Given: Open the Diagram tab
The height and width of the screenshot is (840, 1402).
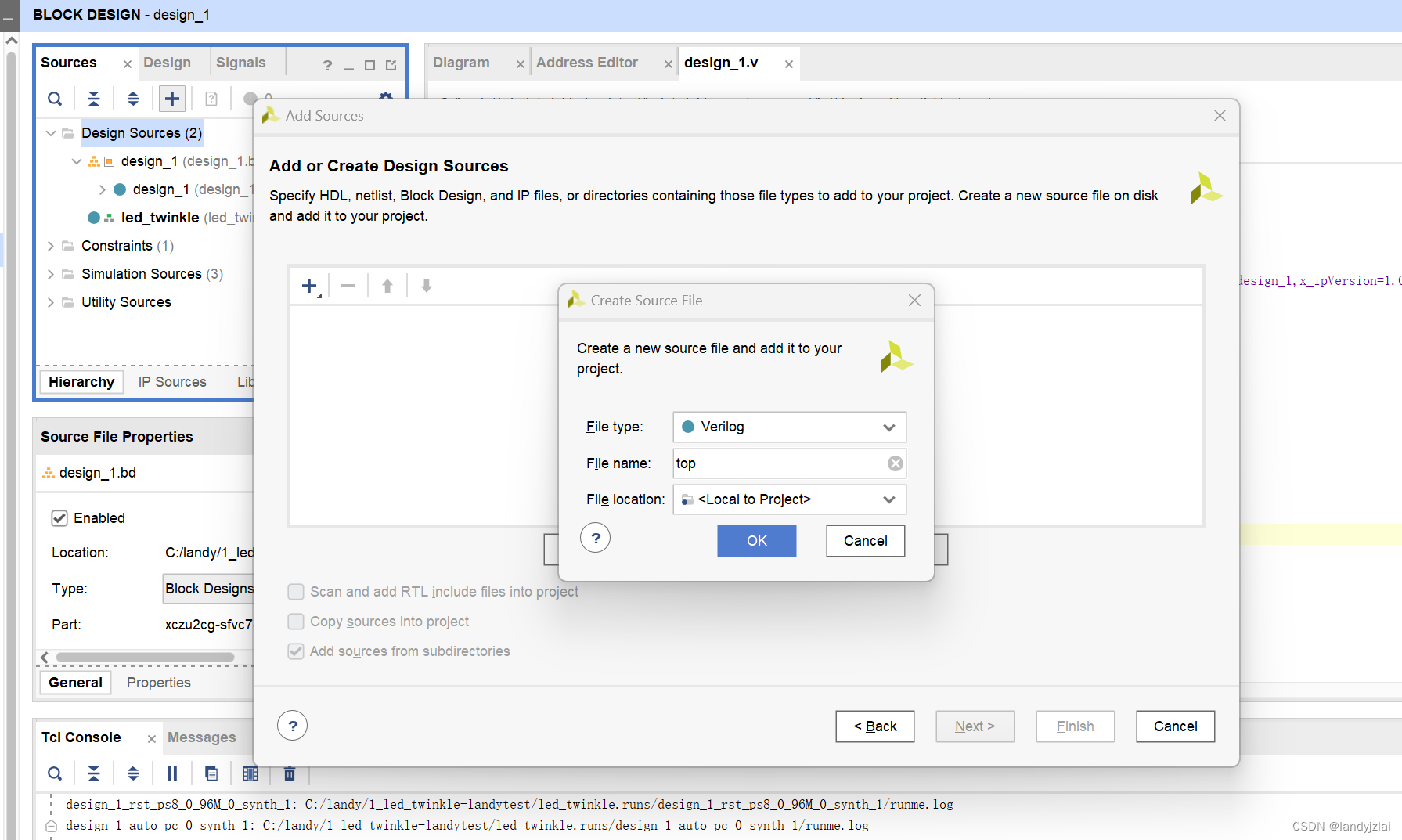Looking at the screenshot, I should pos(461,63).
